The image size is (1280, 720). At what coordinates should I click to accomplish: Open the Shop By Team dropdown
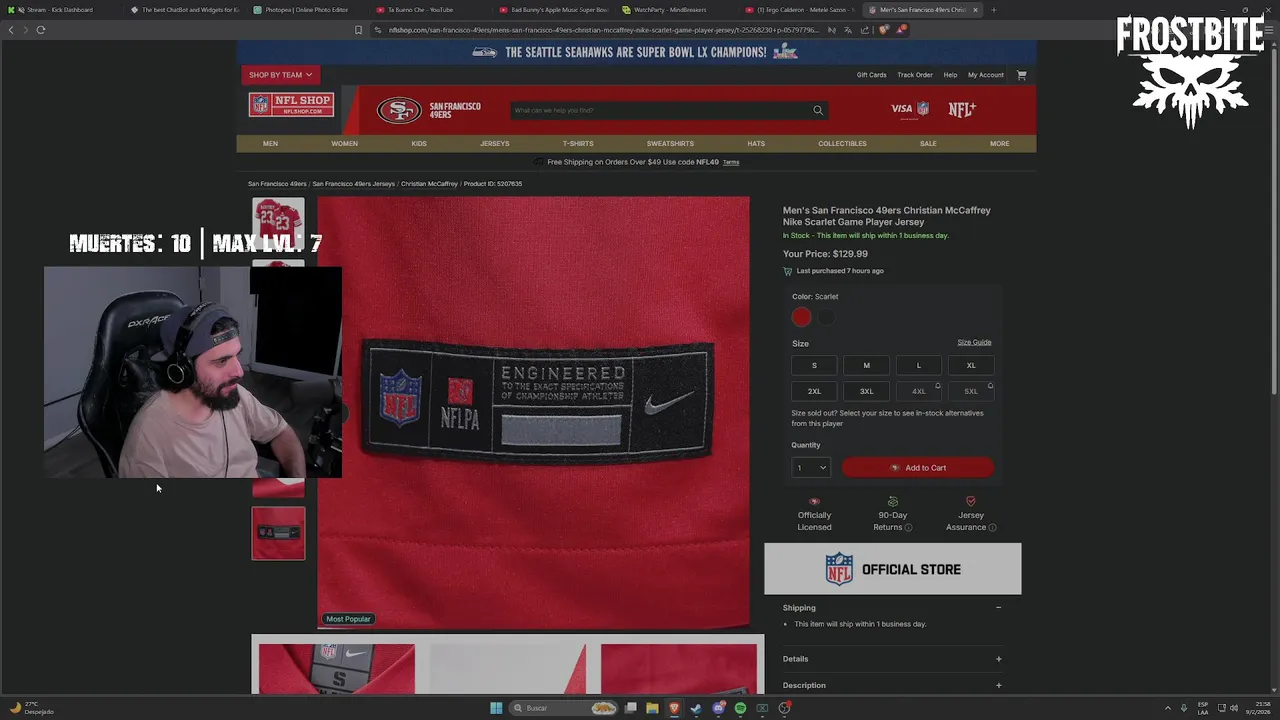click(281, 75)
